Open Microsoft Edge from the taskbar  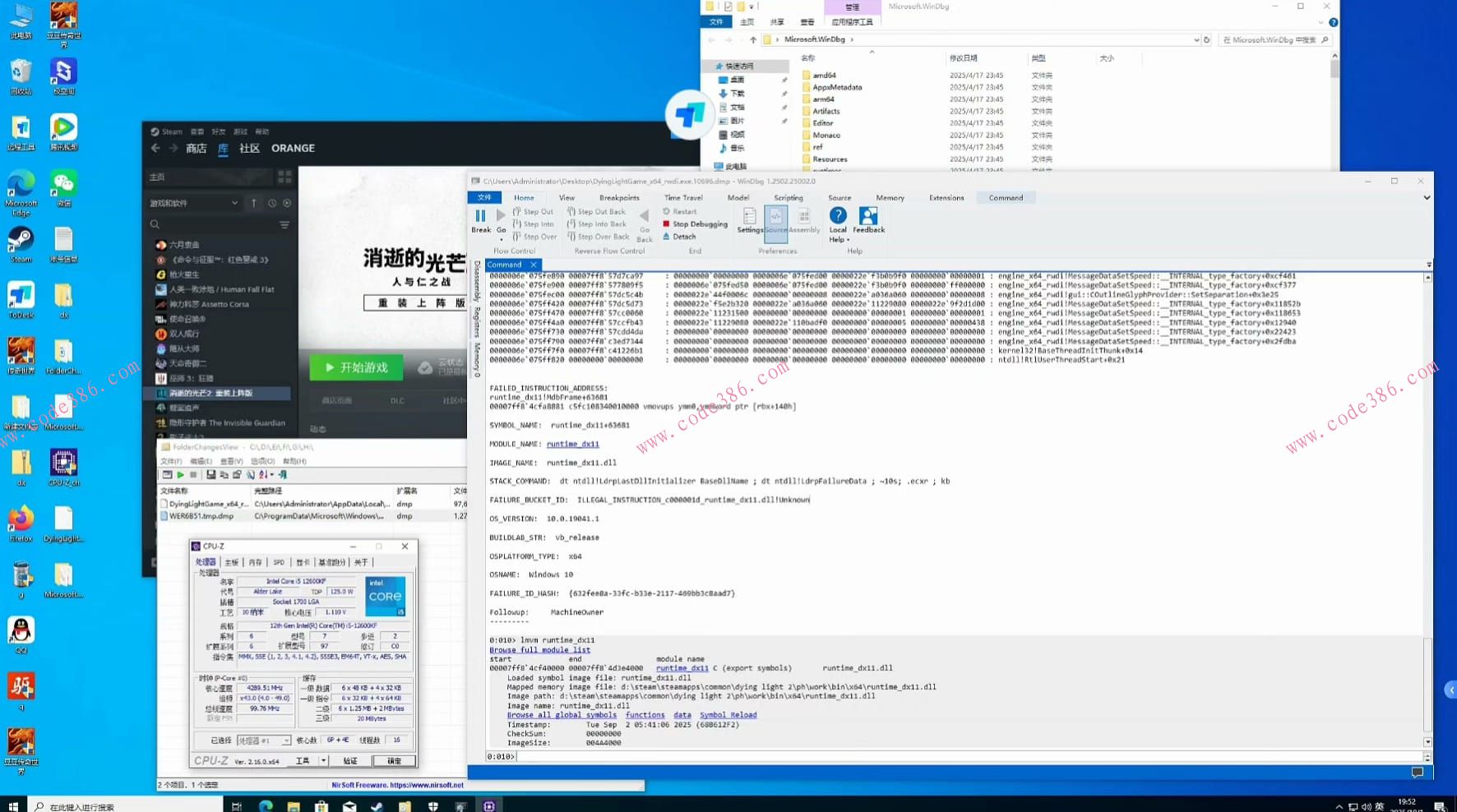[266, 805]
